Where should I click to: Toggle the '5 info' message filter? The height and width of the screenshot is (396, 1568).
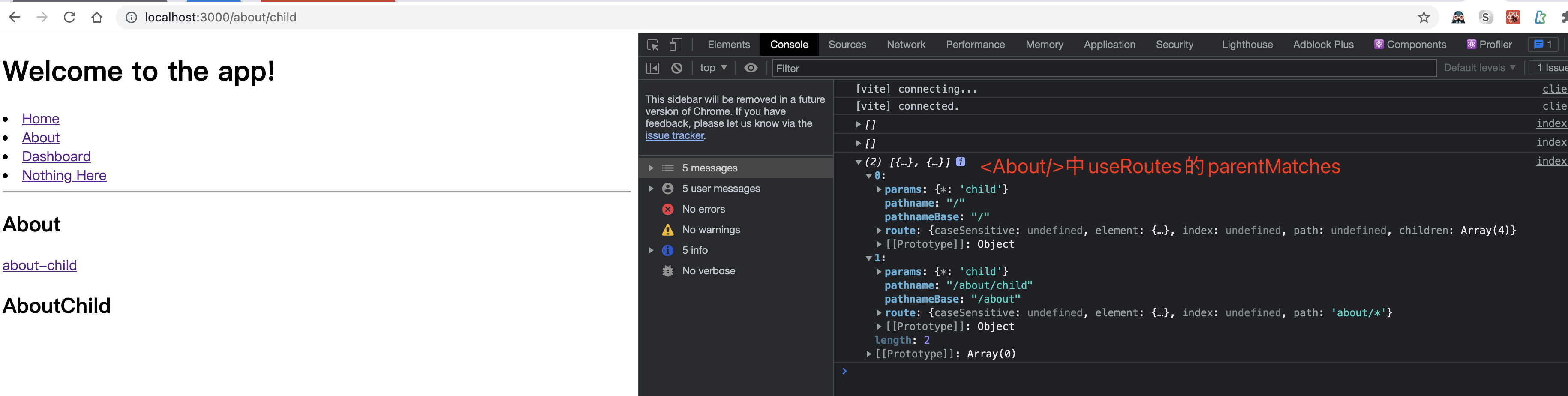point(696,250)
